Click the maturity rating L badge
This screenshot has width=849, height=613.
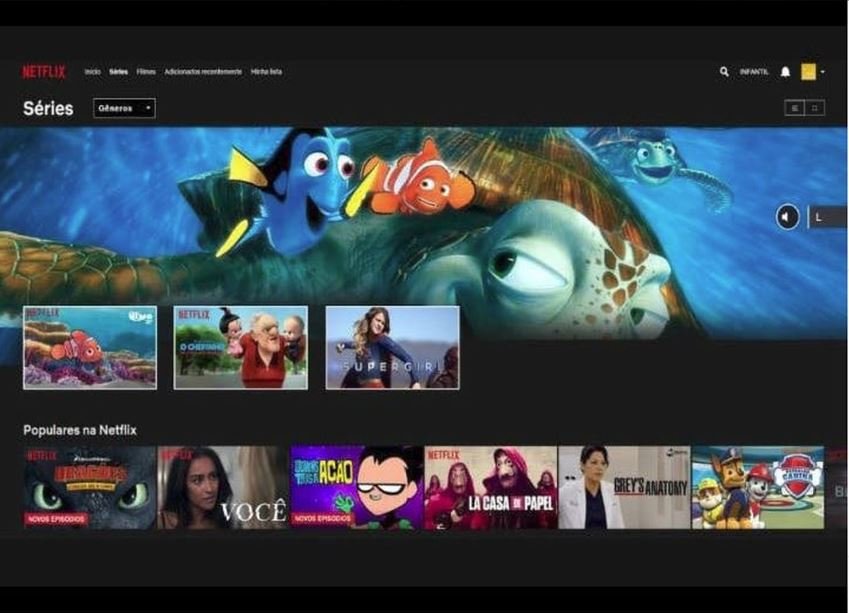[827, 217]
